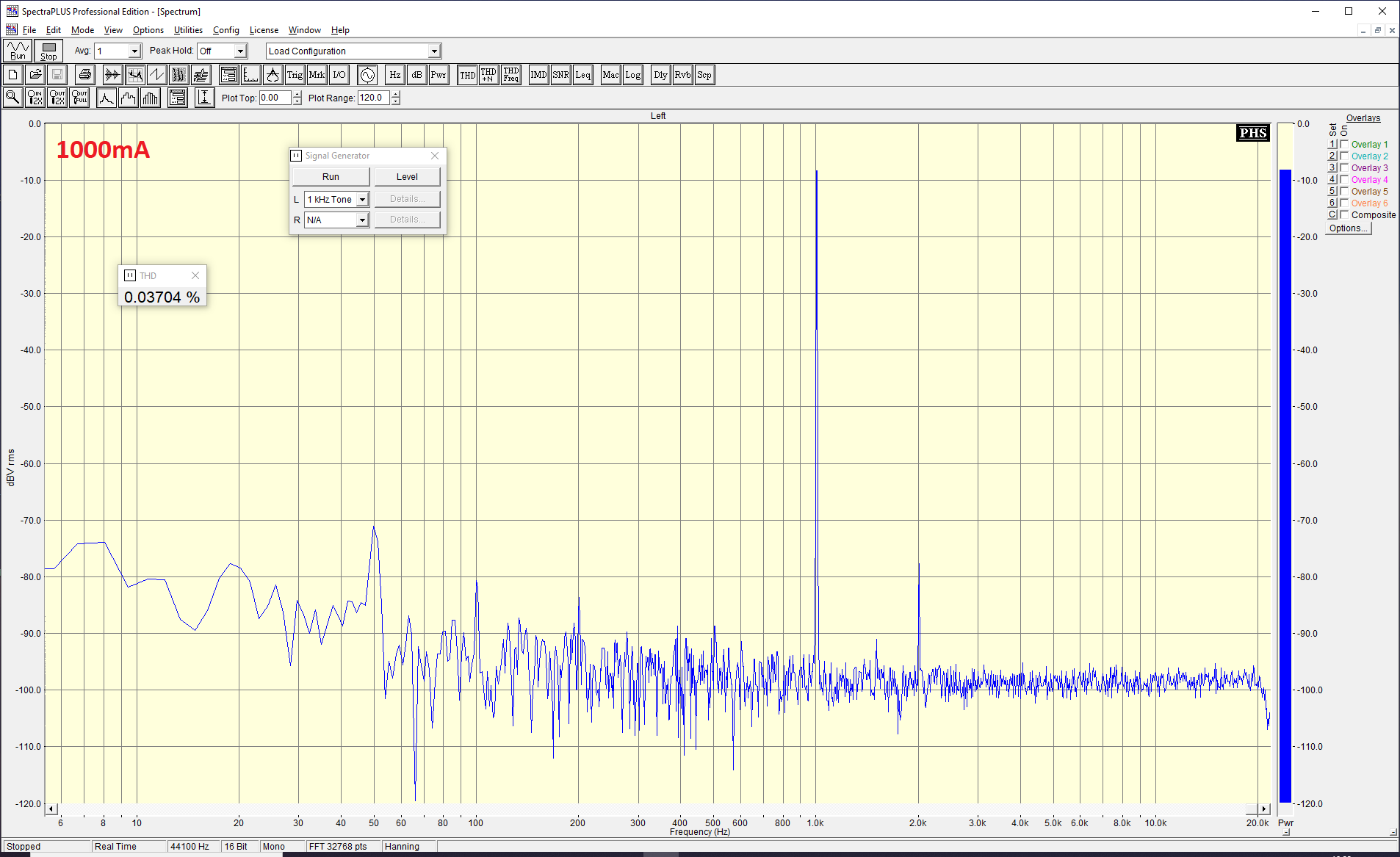Click the Zoom Out Full magnifier icon
The image size is (1400, 857).
coord(79,98)
